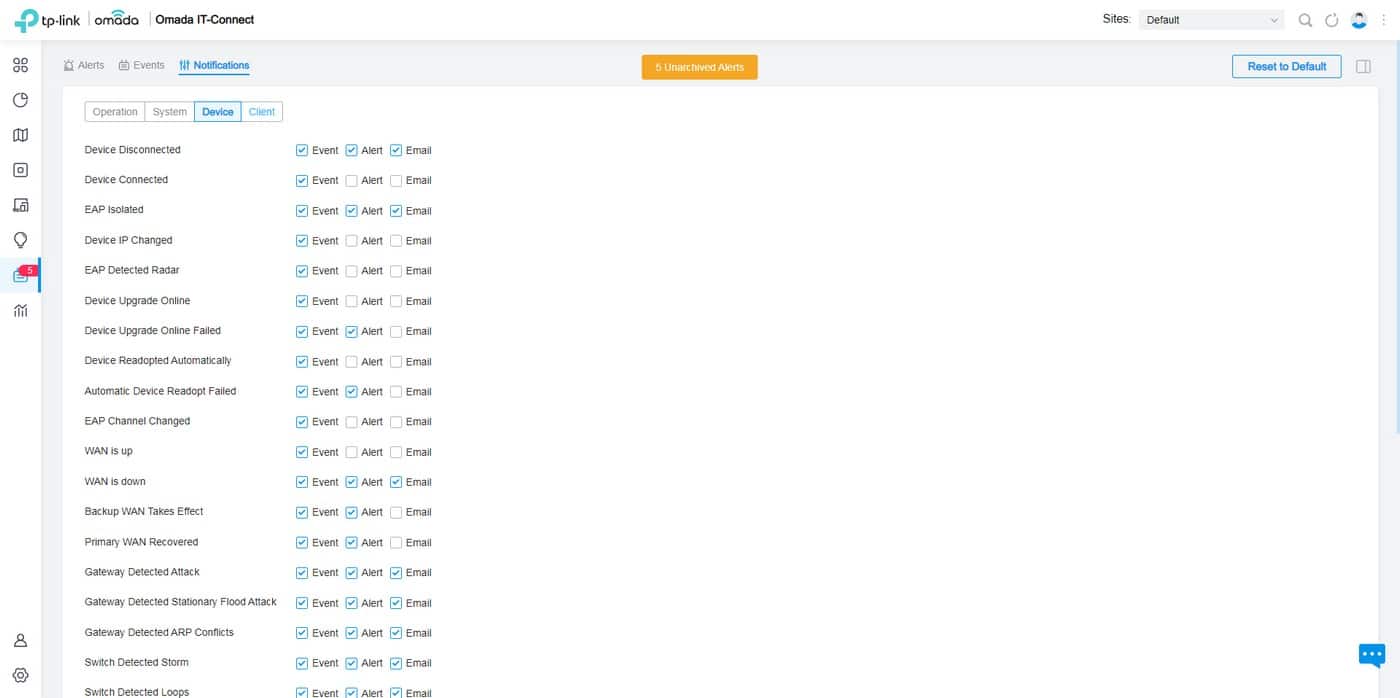Enable Alert for WAN is up

(x=351, y=452)
